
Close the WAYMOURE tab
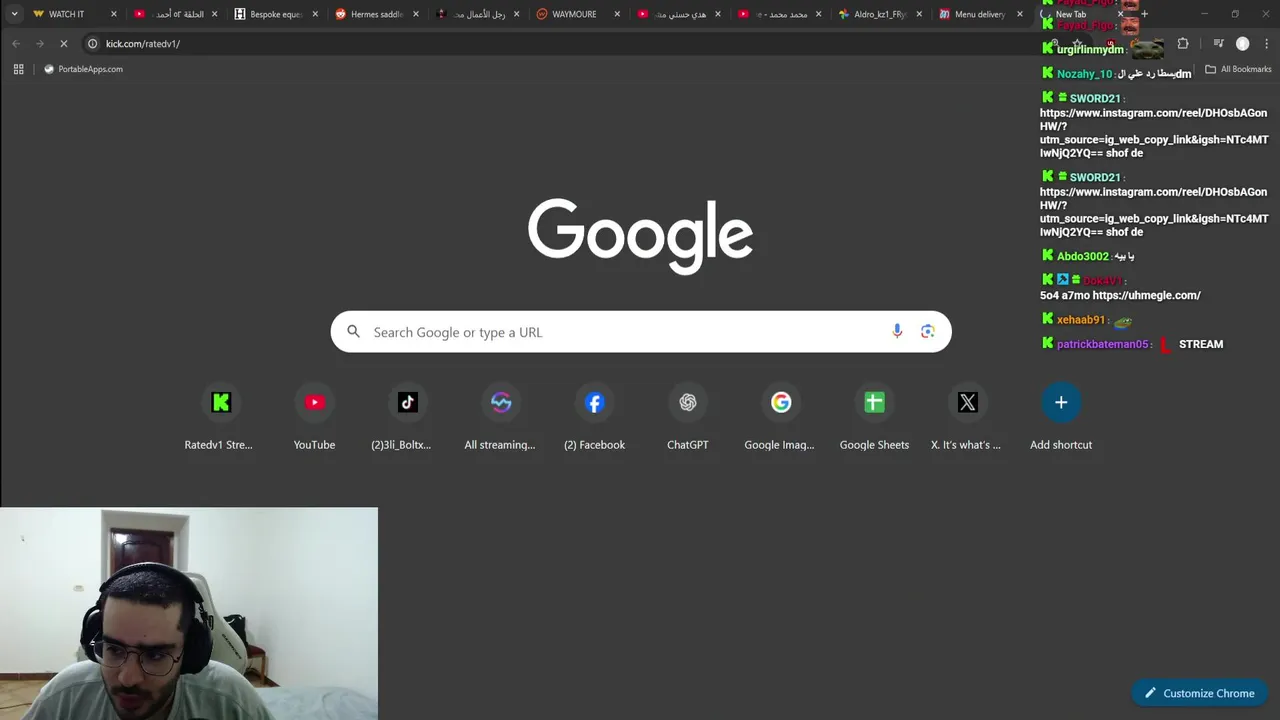[617, 14]
